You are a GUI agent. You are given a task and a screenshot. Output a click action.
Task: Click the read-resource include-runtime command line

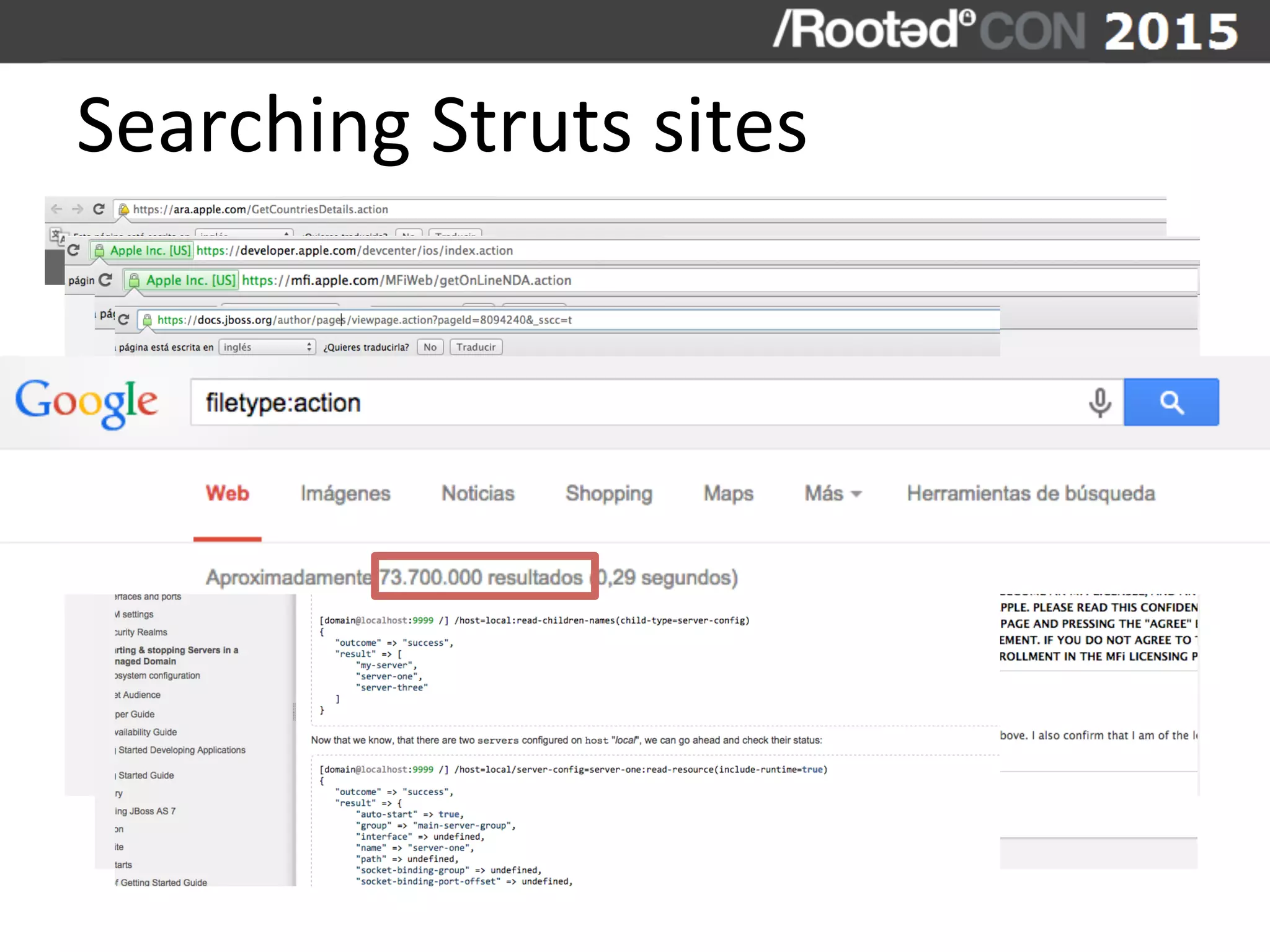point(574,770)
